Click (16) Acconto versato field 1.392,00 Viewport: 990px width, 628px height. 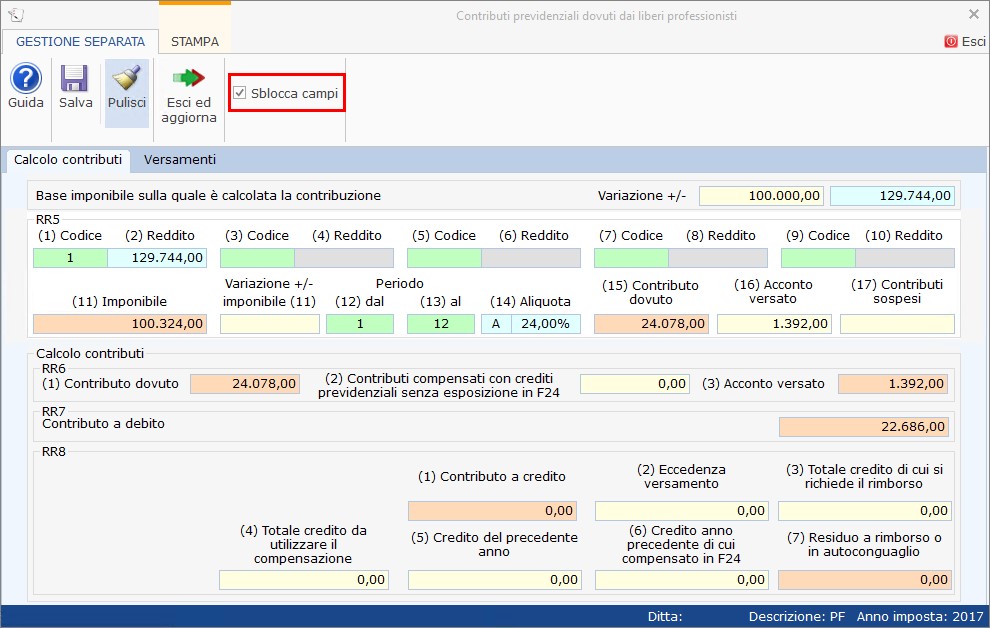[x=774, y=324]
